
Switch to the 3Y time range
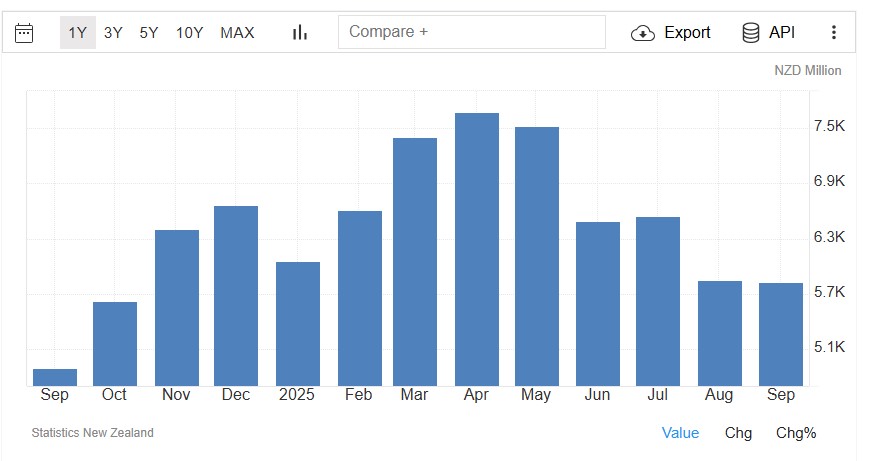tap(113, 33)
